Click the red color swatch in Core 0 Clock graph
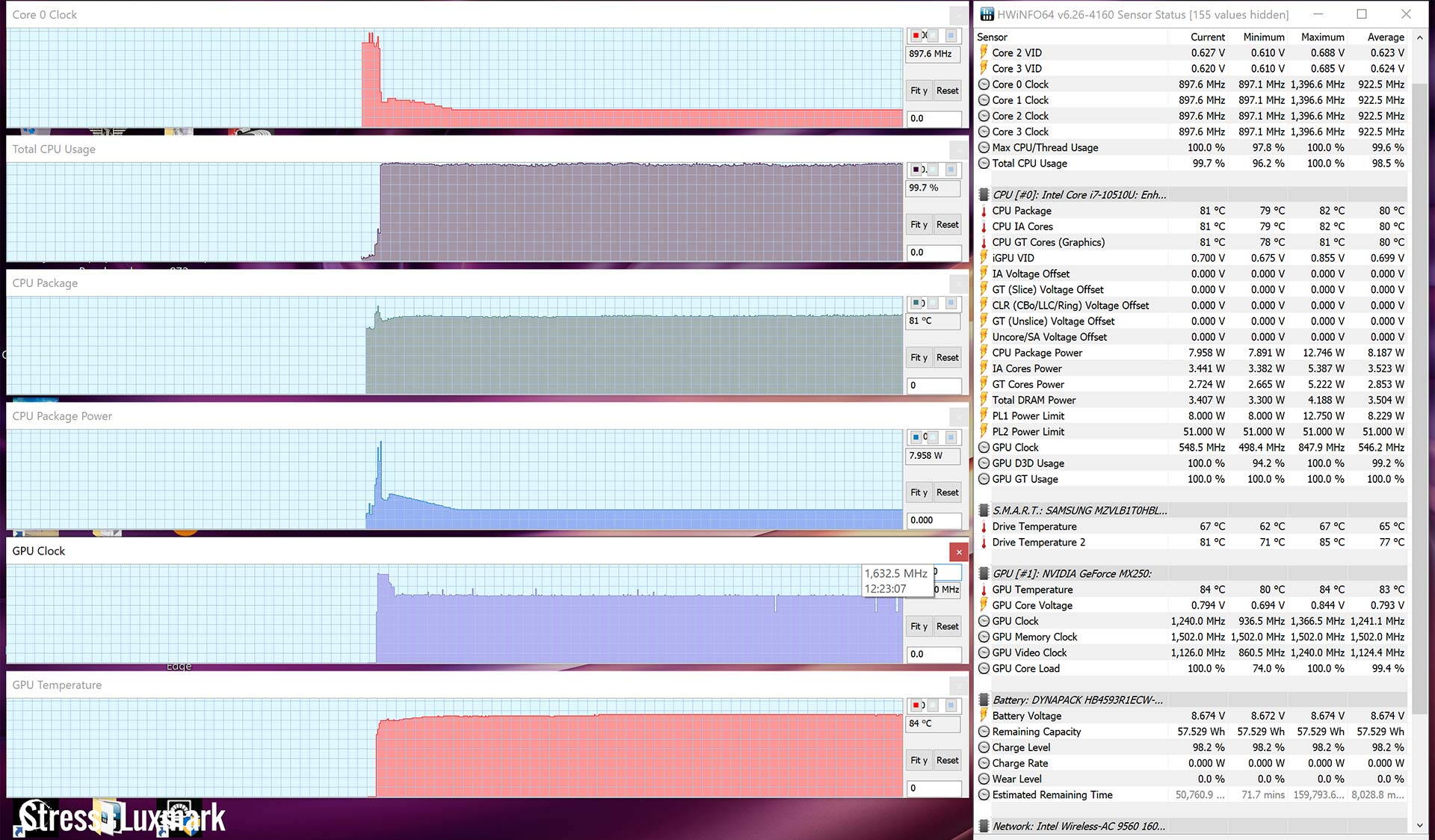 coord(916,36)
